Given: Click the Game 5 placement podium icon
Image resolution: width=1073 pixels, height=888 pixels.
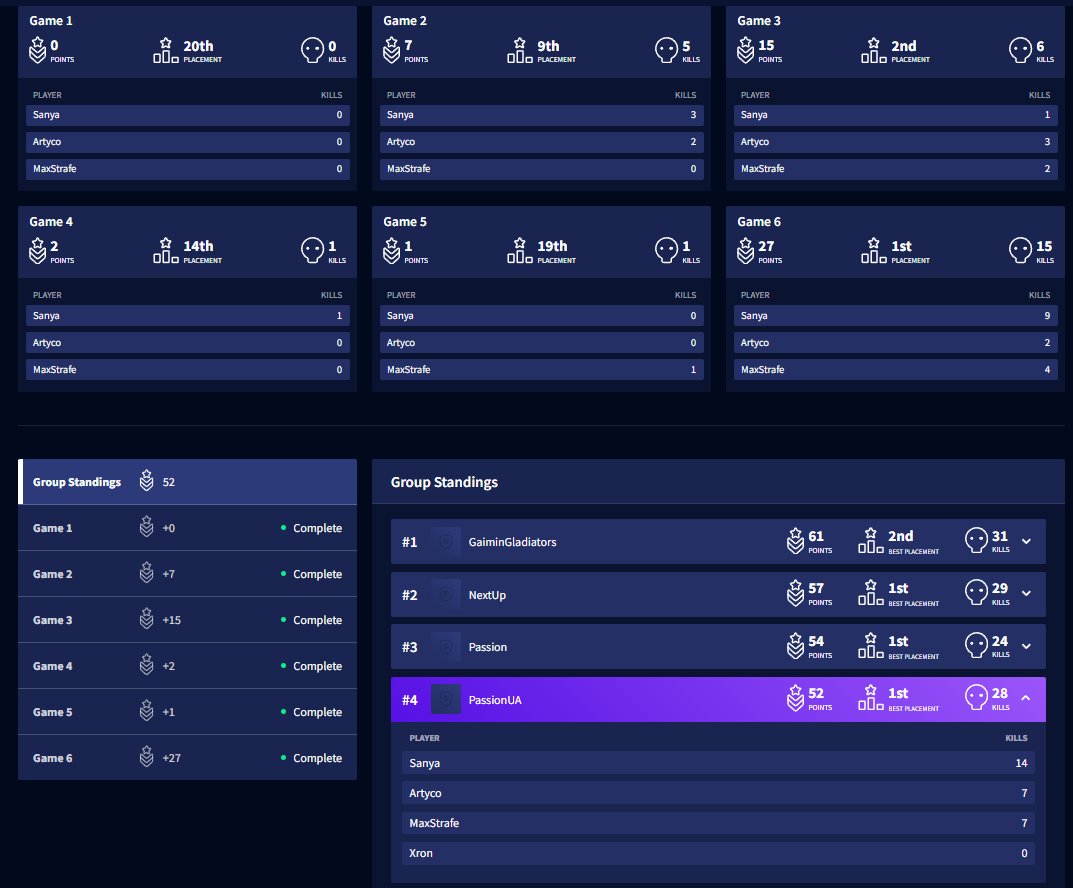Looking at the screenshot, I should pyautogui.click(x=519, y=250).
